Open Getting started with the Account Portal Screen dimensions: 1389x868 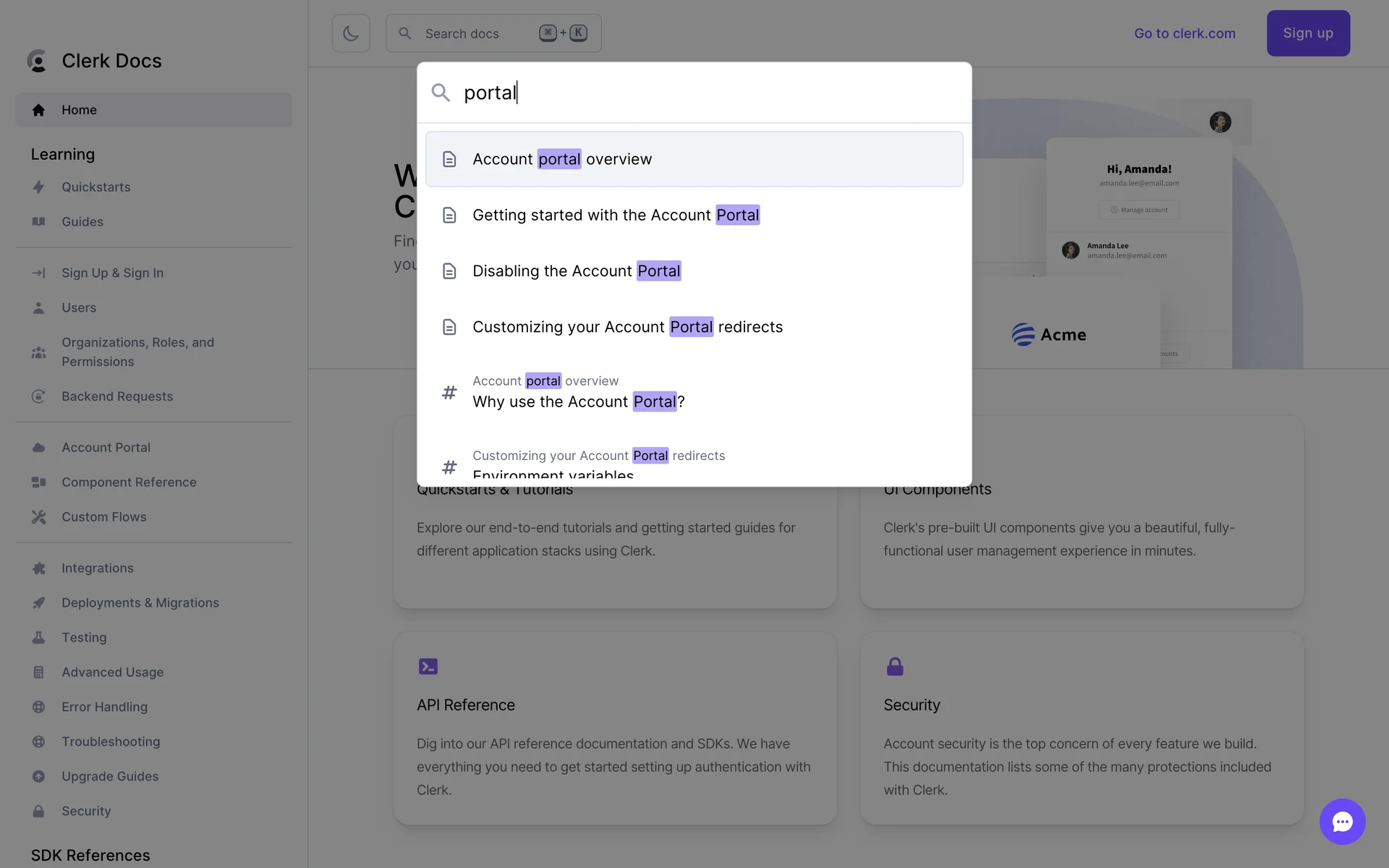pos(615,216)
